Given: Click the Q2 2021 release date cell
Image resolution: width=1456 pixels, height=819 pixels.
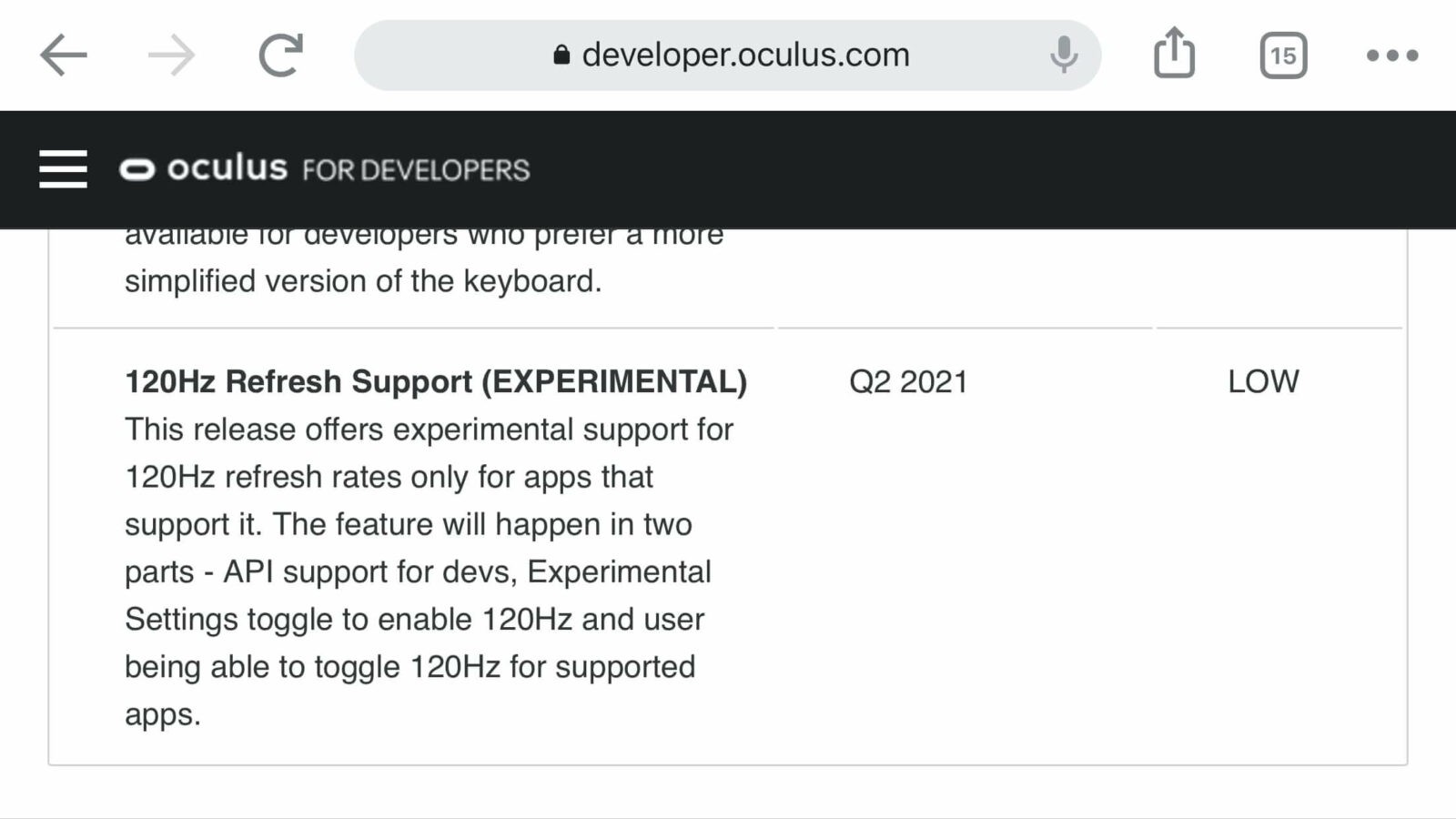Looking at the screenshot, I should point(908,381).
